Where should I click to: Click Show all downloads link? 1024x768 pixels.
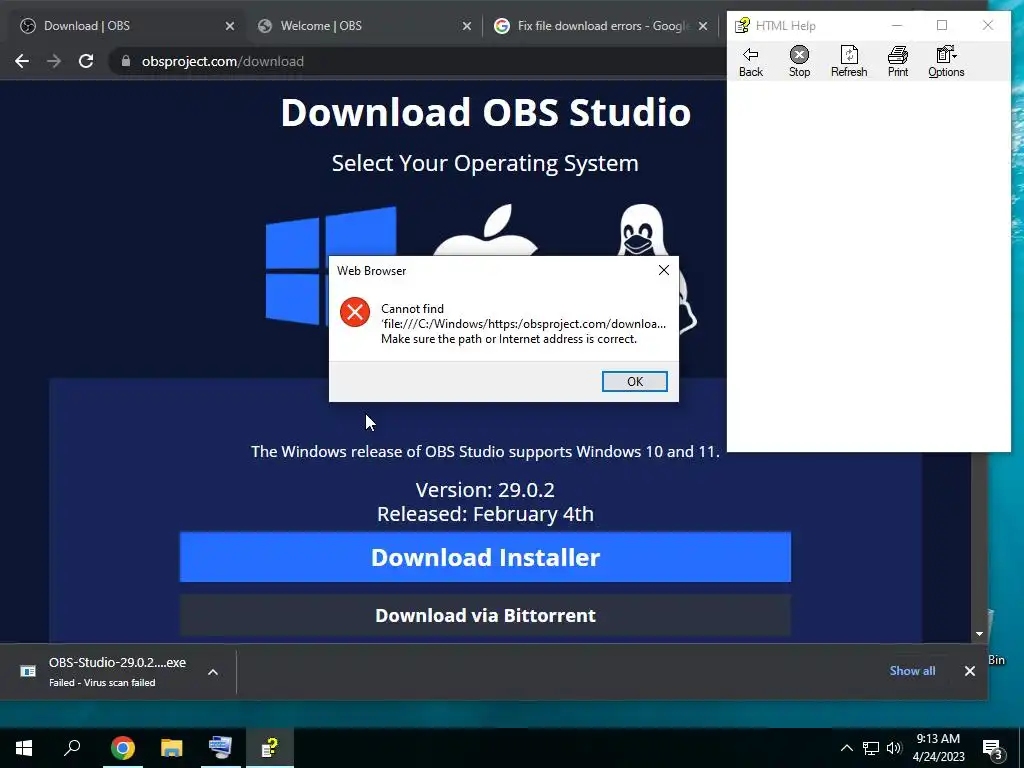pyautogui.click(x=912, y=671)
